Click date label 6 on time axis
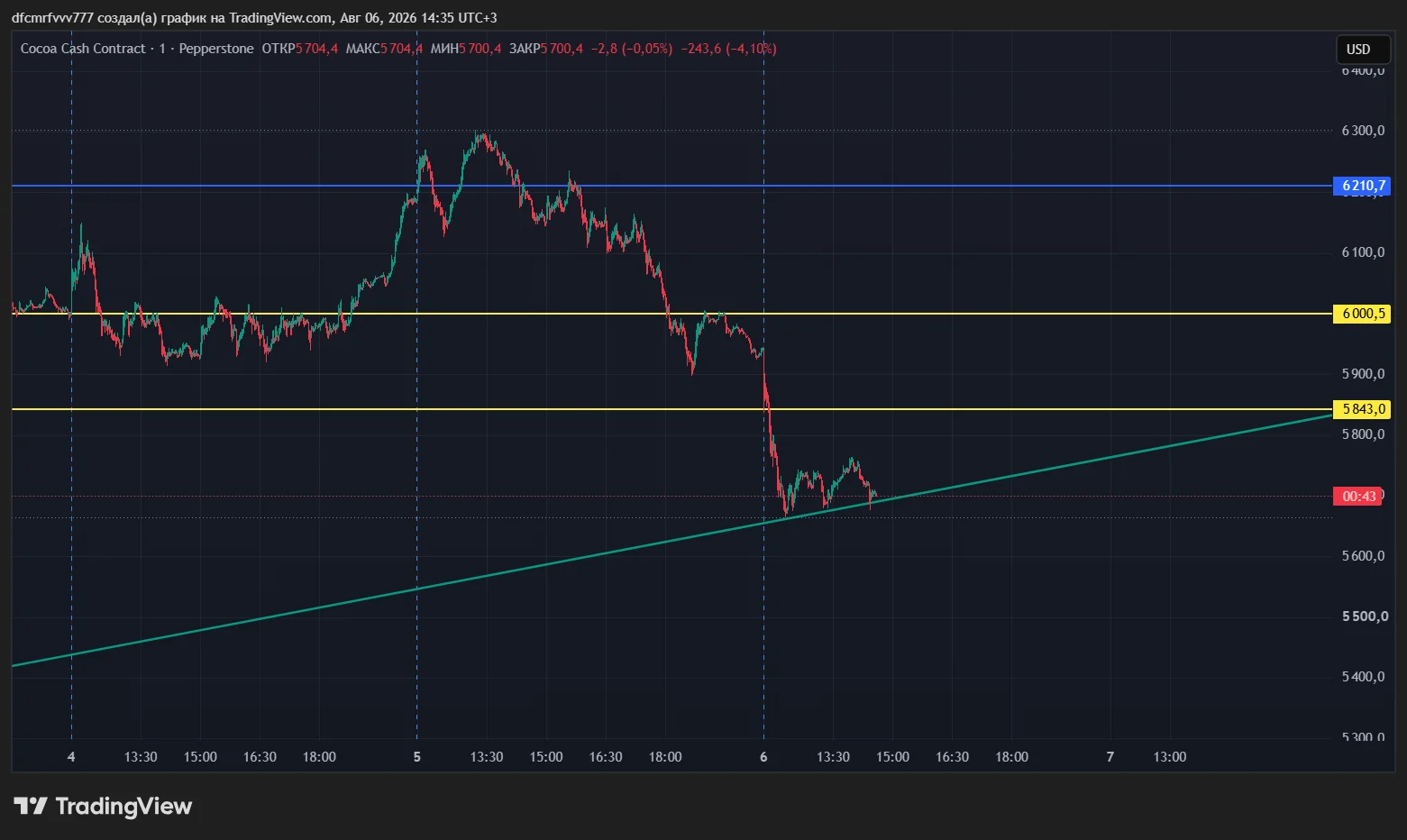This screenshot has width=1407, height=840. tap(763, 757)
